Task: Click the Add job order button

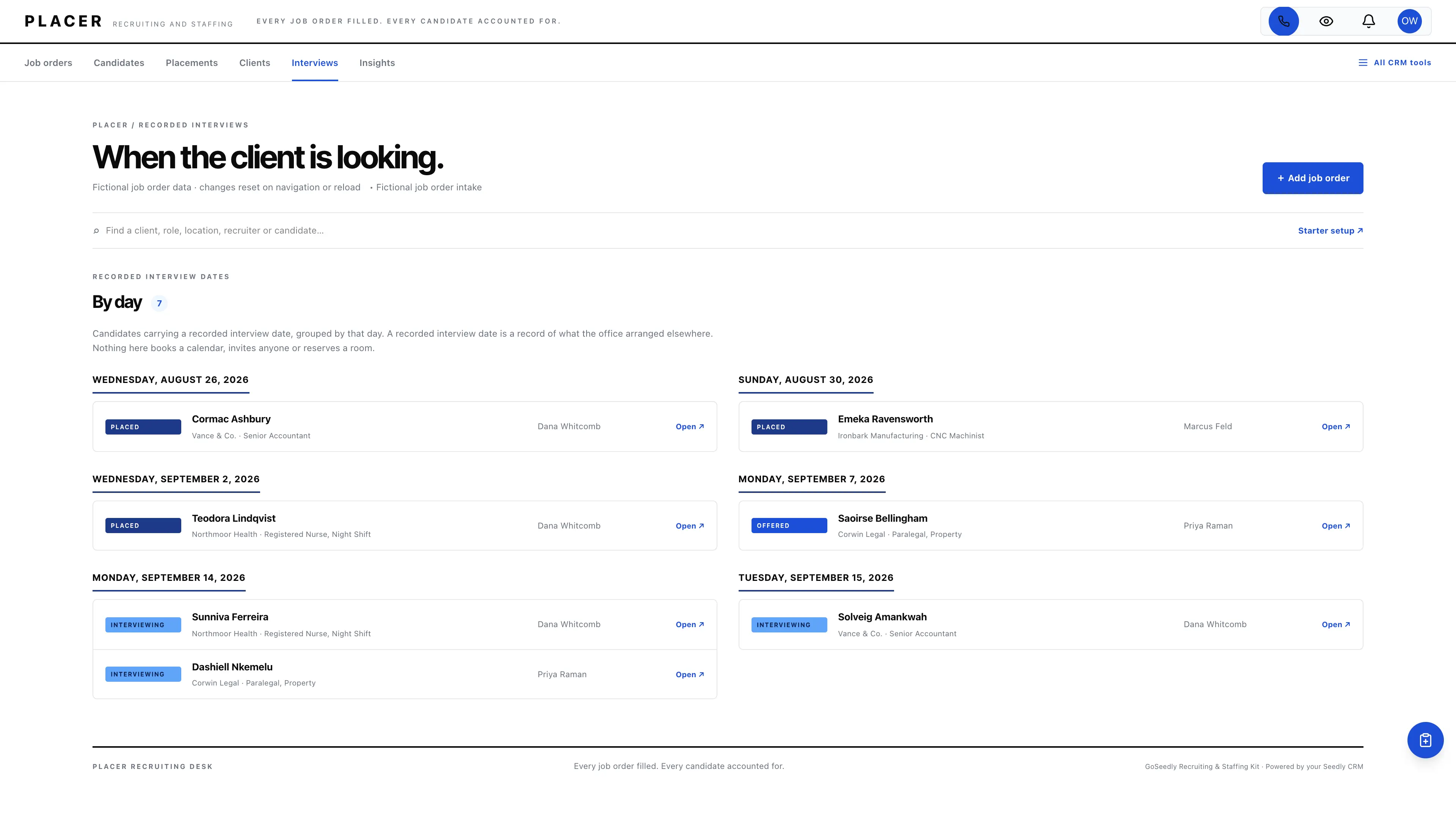Action: tap(1312, 178)
